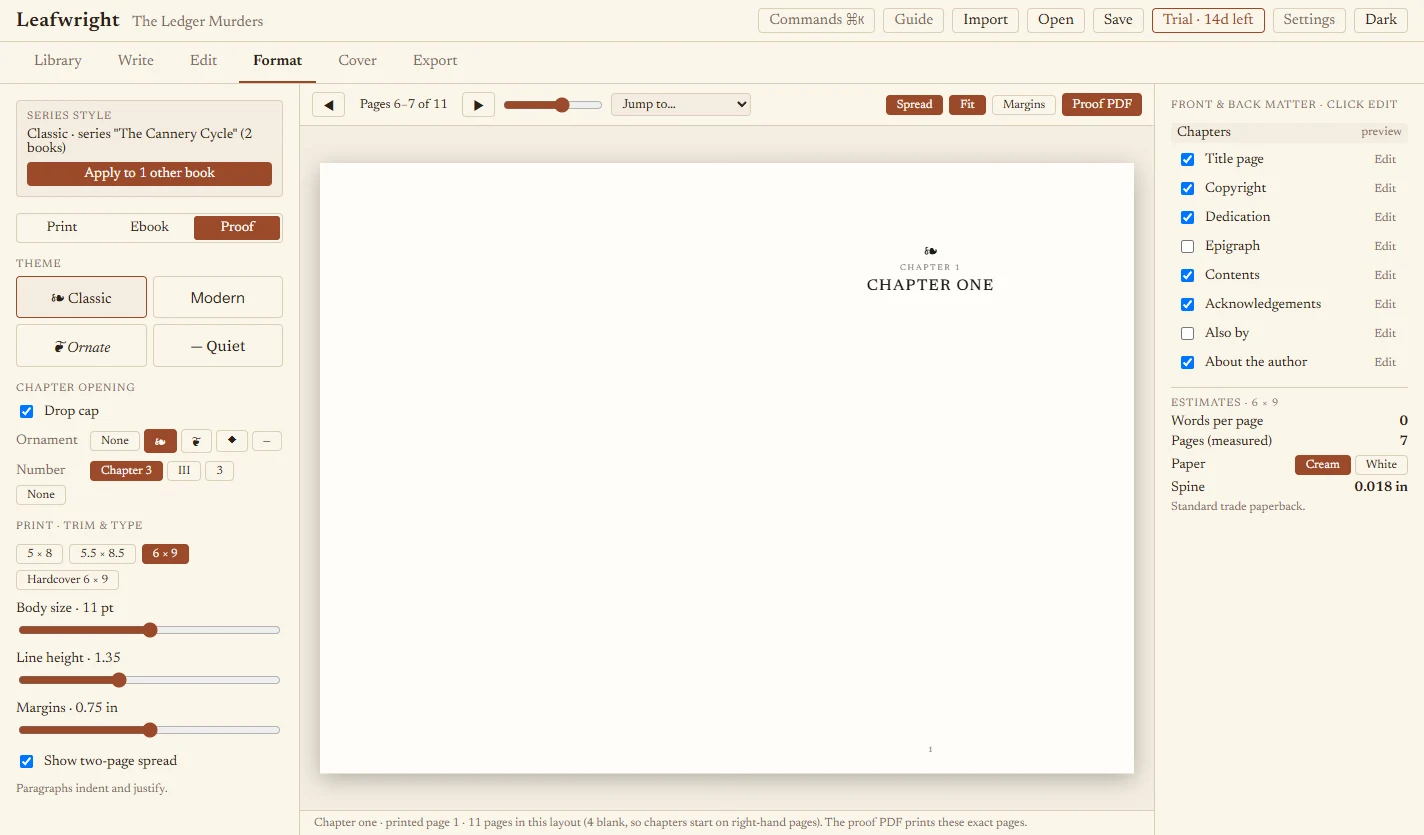Go to the Cover tab
This screenshot has width=1424, height=835.
point(357,60)
